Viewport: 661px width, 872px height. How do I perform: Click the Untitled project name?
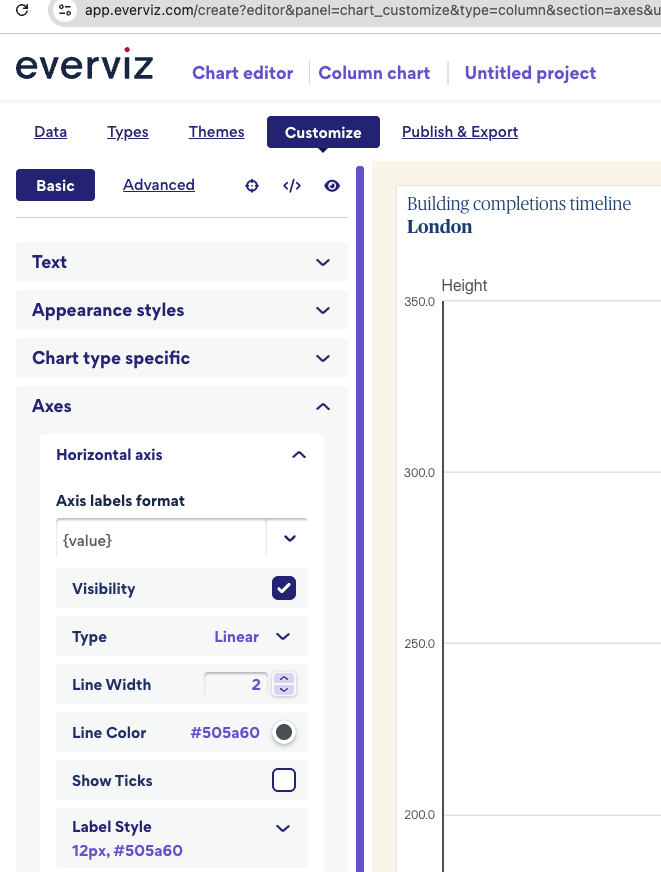[x=530, y=73]
